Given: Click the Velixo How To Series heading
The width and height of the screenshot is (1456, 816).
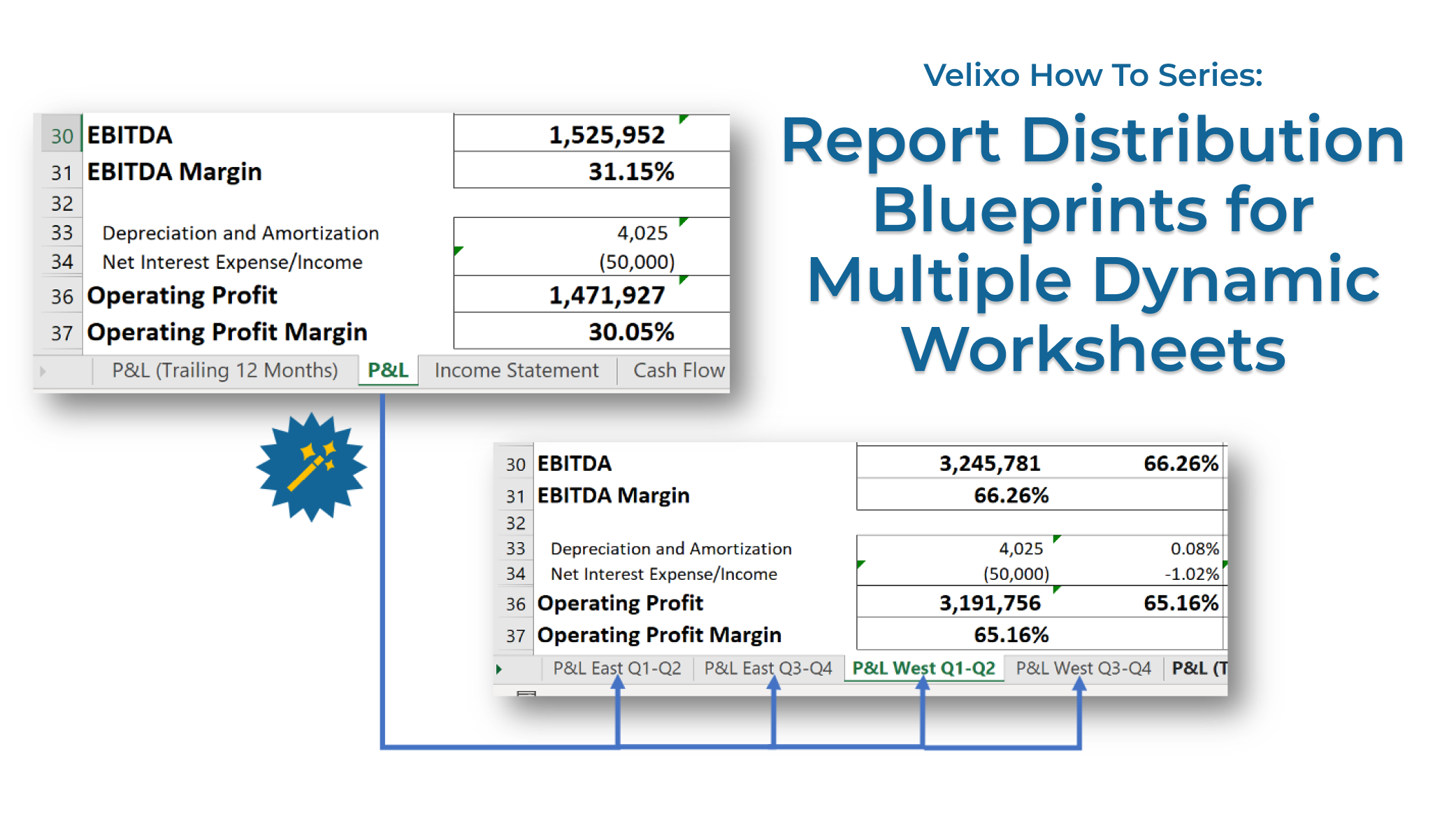Looking at the screenshot, I should tap(1093, 75).
